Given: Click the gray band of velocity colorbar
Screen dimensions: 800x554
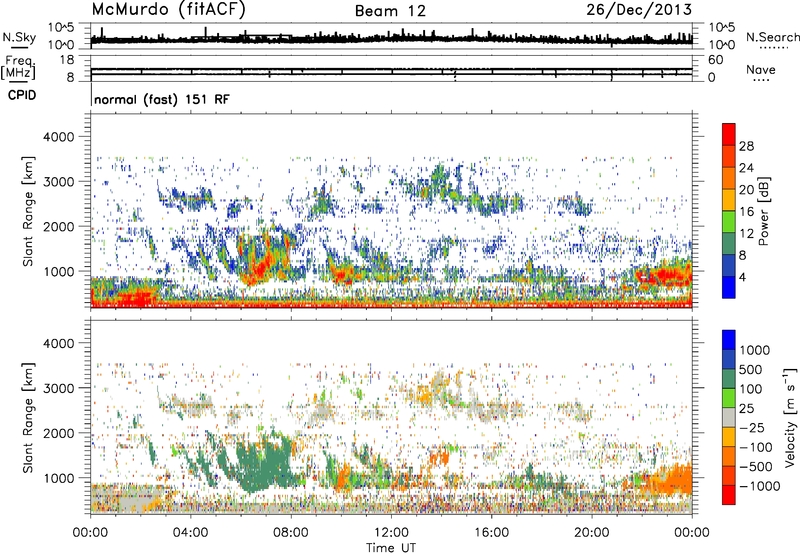Looking at the screenshot, I should click(x=729, y=417).
